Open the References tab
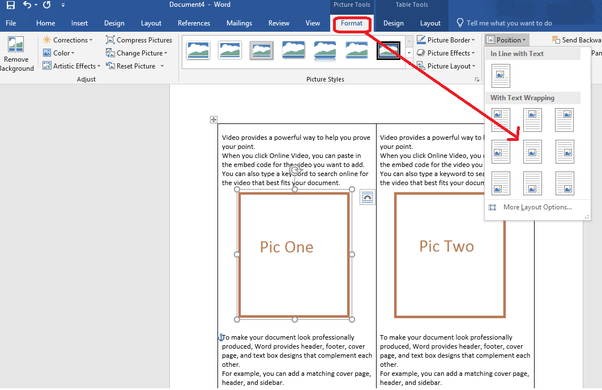Screen dimensions: 602x390 [194, 23]
